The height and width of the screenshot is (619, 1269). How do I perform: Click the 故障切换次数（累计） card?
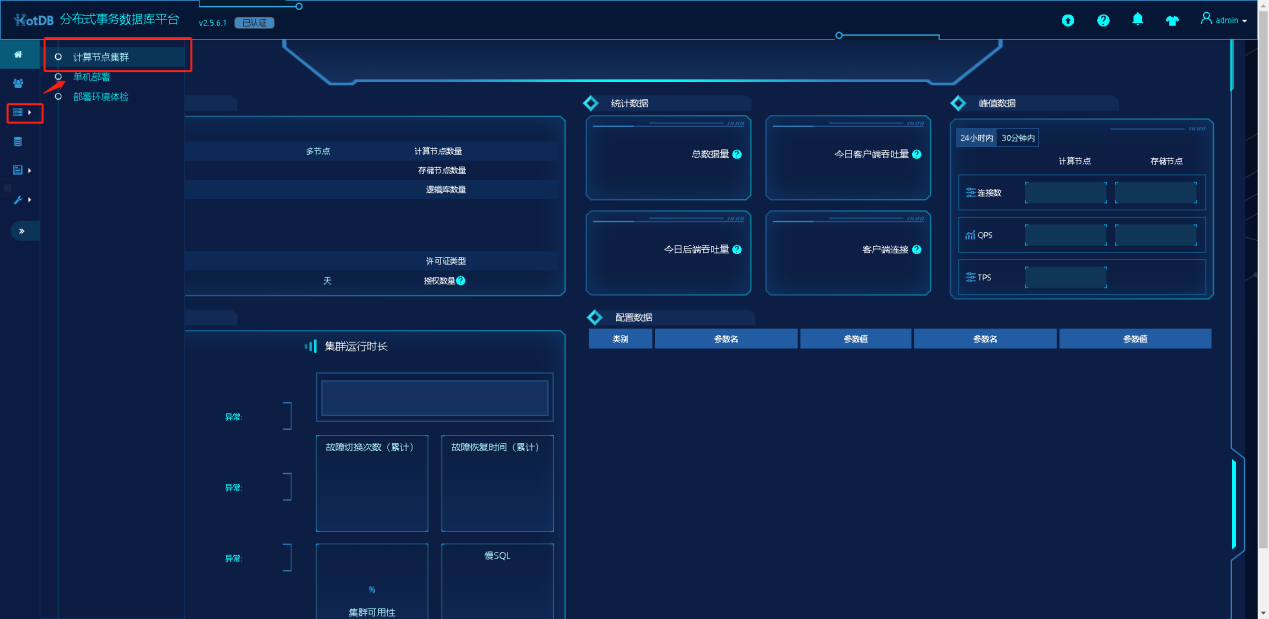pyautogui.click(x=372, y=483)
